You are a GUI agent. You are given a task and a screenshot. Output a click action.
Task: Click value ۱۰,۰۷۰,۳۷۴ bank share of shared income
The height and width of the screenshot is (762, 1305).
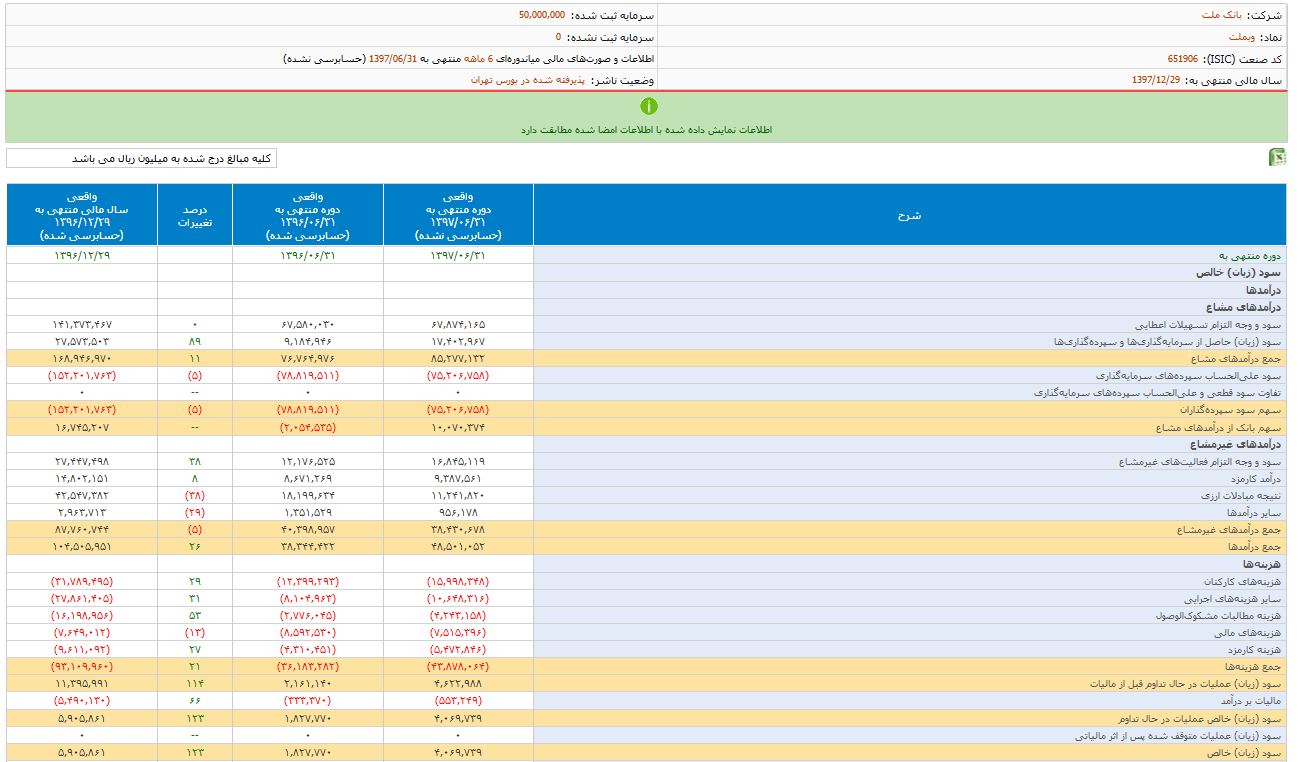pyautogui.click(x=458, y=427)
